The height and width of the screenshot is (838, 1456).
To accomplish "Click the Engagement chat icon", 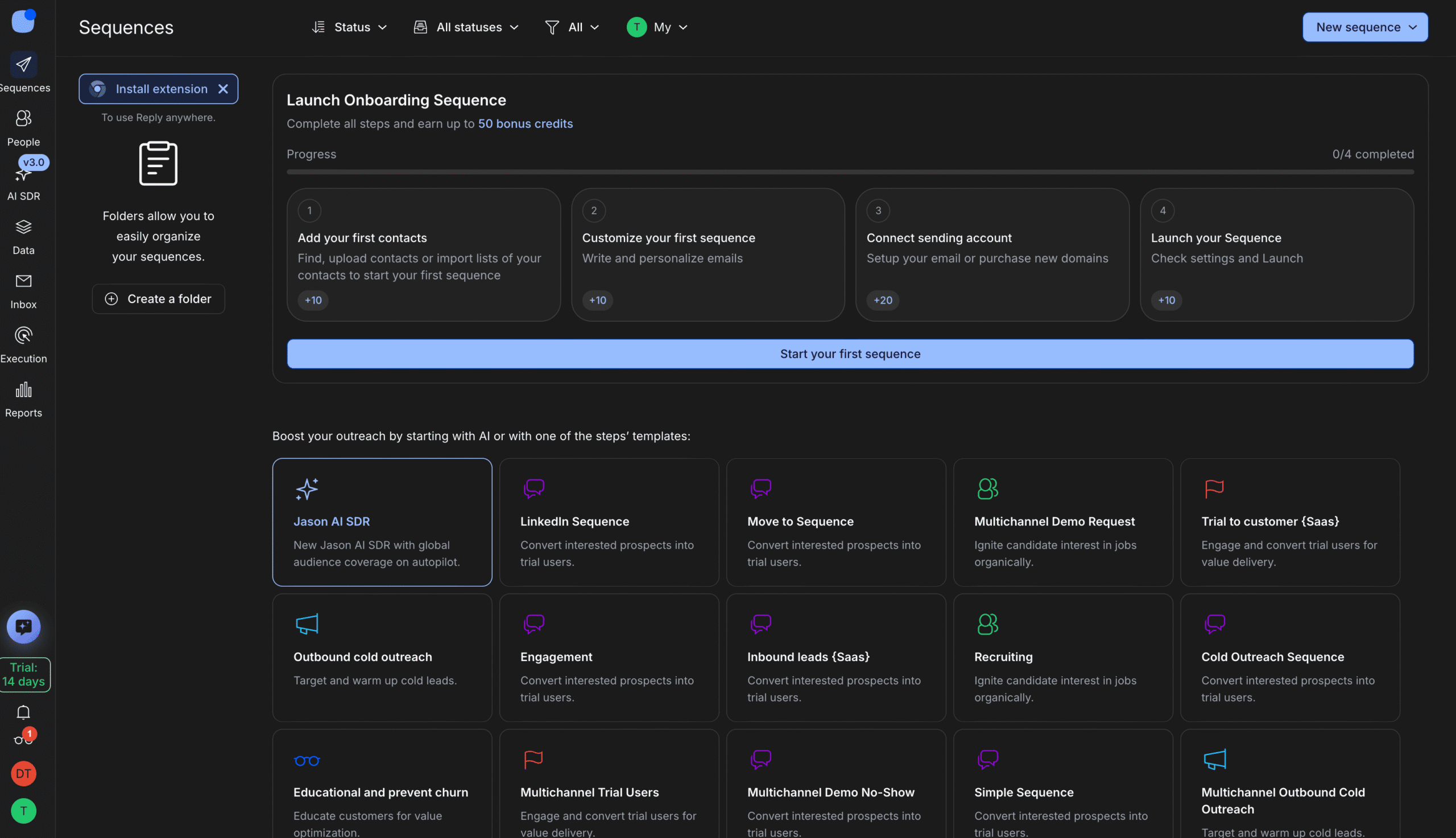I will [x=533, y=624].
